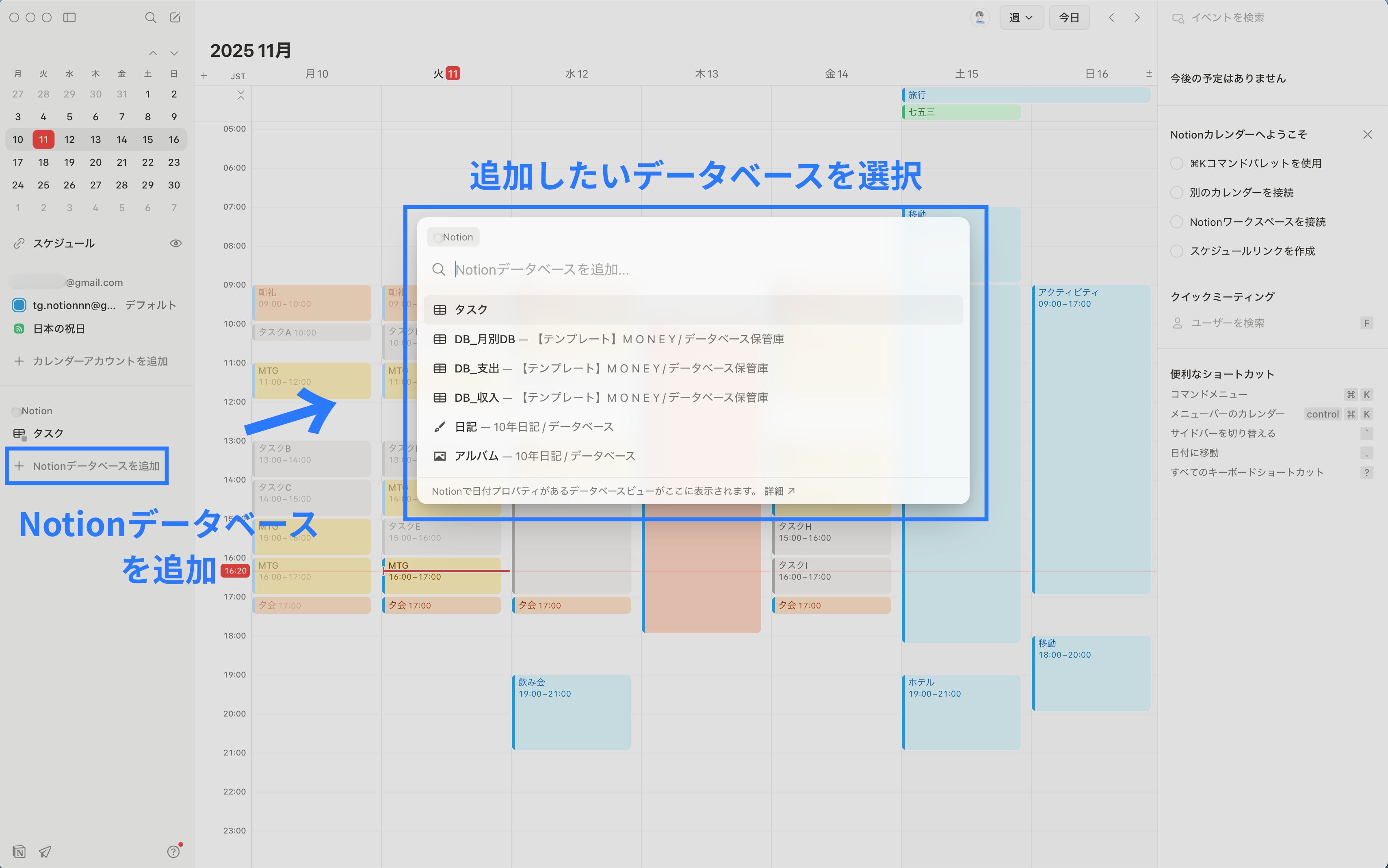This screenshot has width=1388, height=868.
Task: Toggle visibility of the スケジュール calendar group
Action: 175,243
